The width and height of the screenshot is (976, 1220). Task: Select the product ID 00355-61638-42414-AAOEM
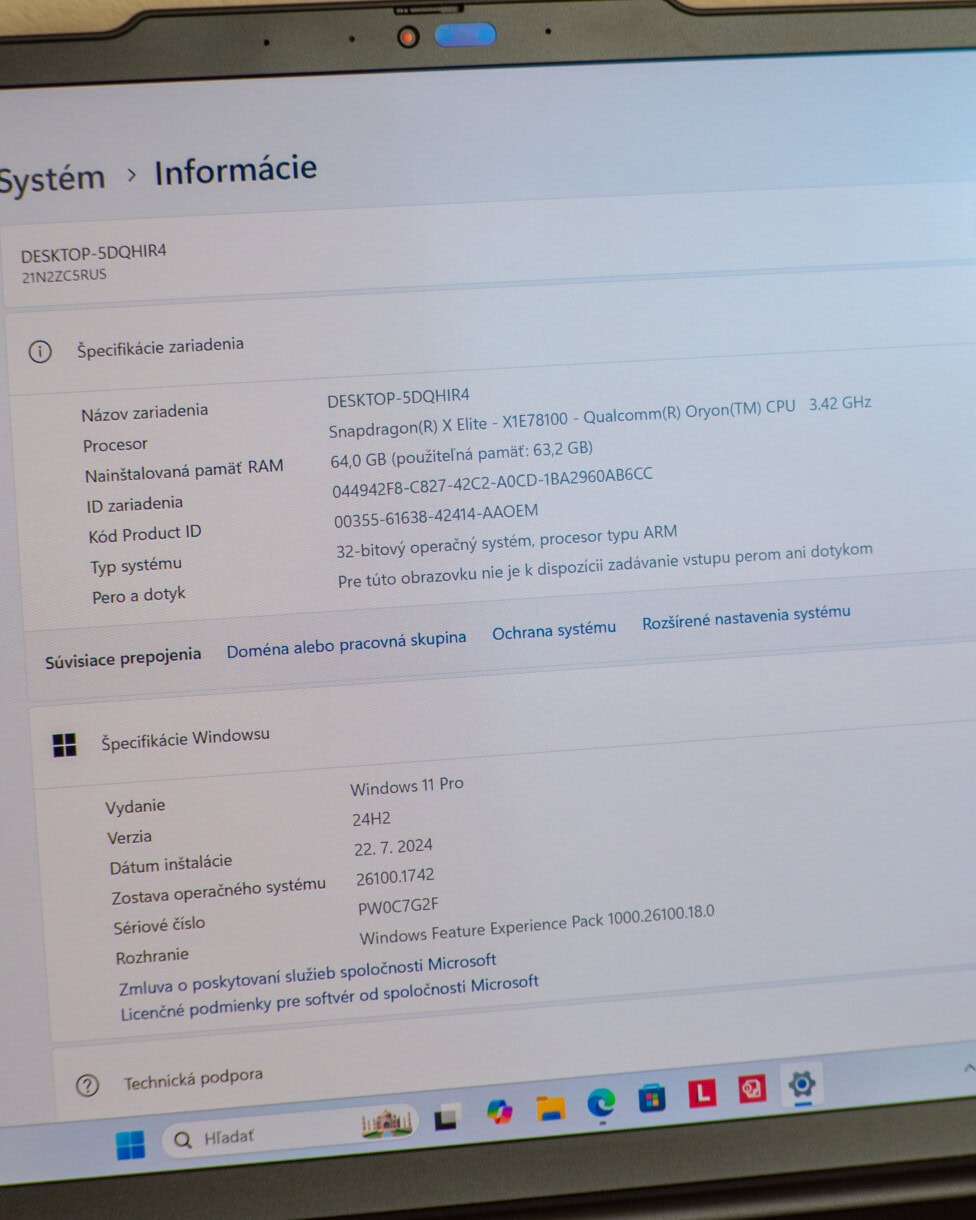(x=436, y=515)
